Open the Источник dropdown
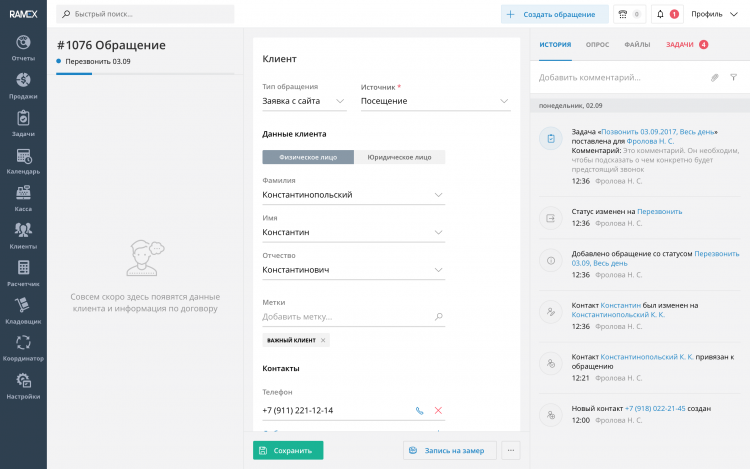 point(503,101)
